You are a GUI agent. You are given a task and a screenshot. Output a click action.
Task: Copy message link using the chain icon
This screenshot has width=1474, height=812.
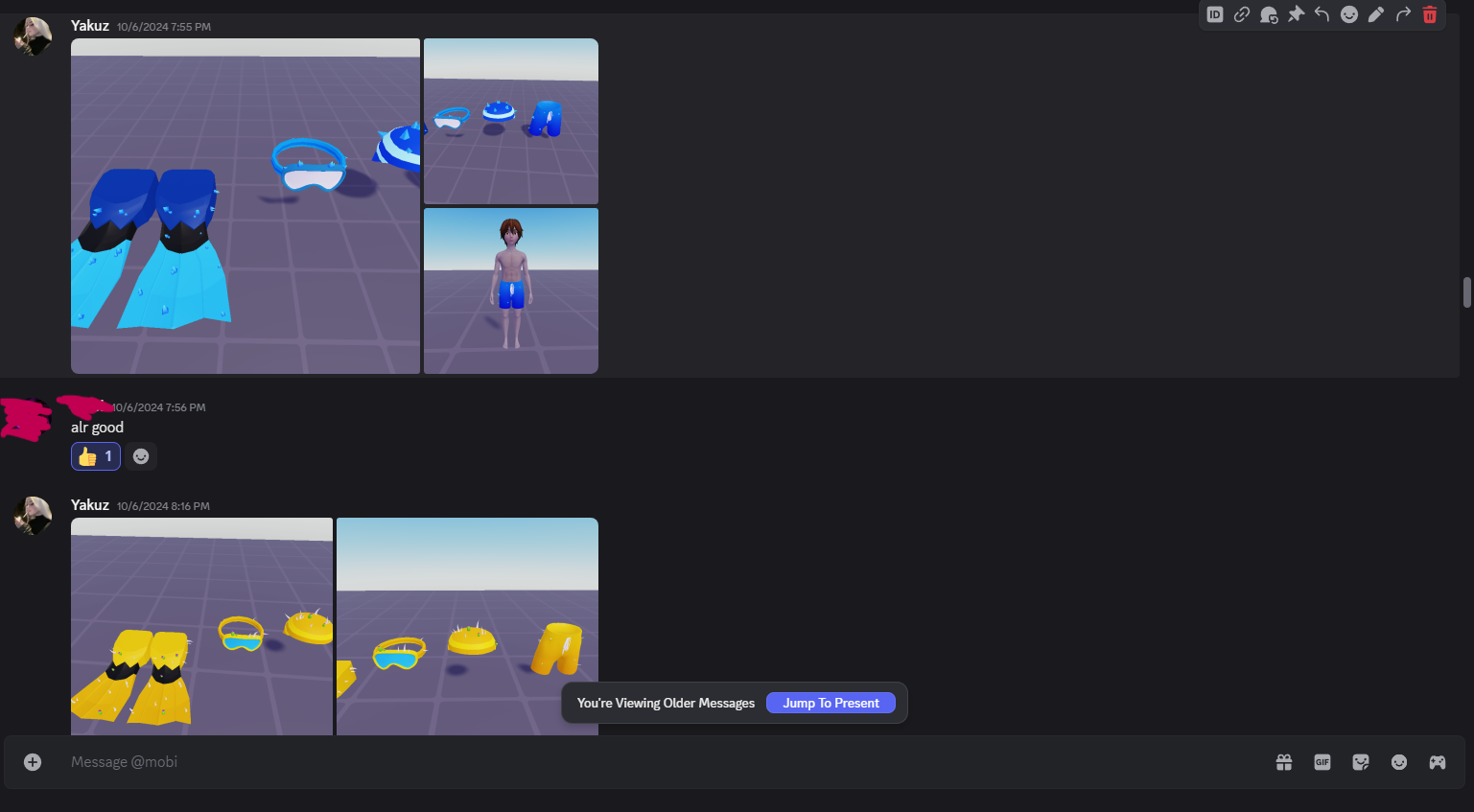click(1242, 14)
